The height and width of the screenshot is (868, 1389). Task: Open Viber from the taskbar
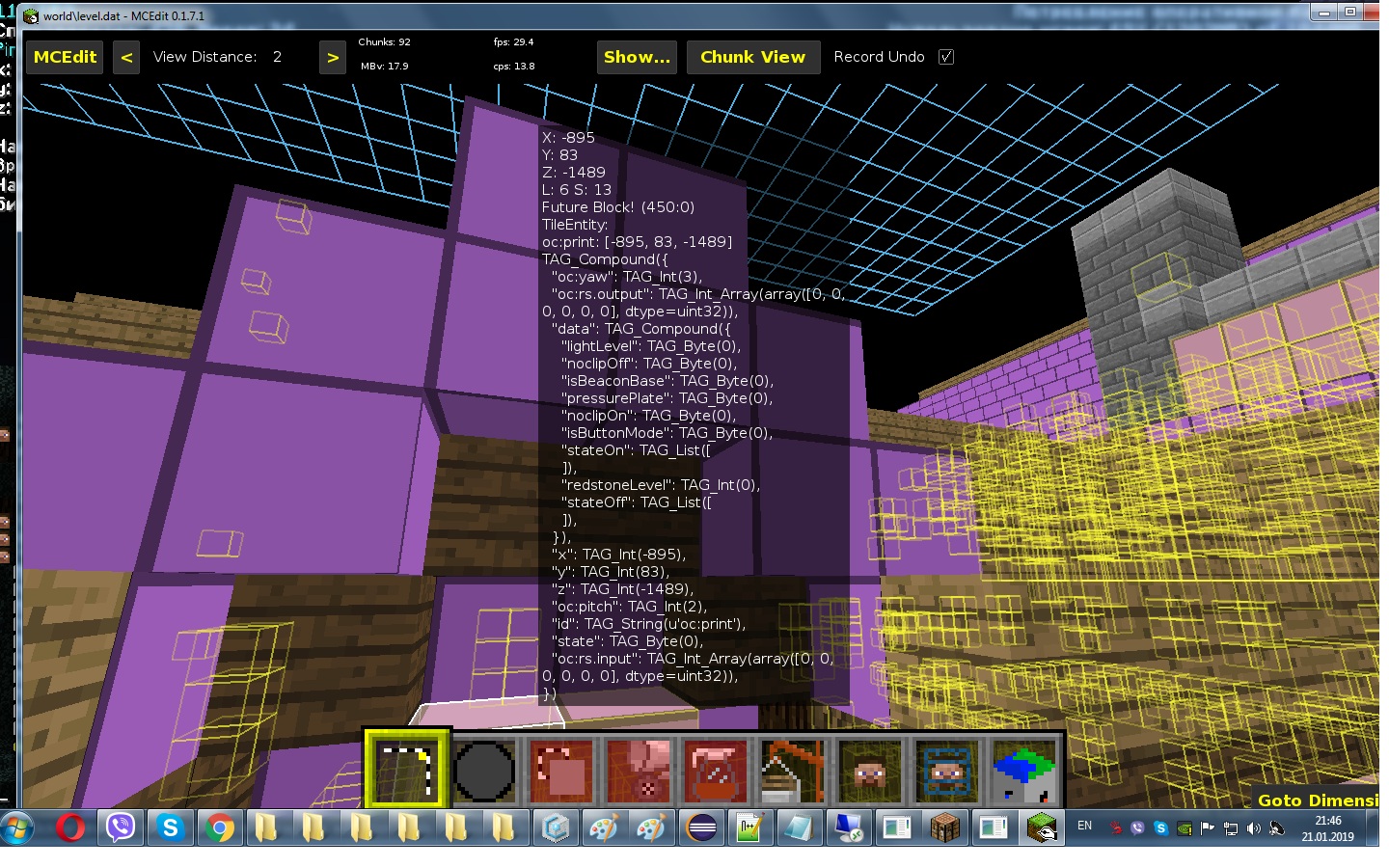click(x=121, y=827)
